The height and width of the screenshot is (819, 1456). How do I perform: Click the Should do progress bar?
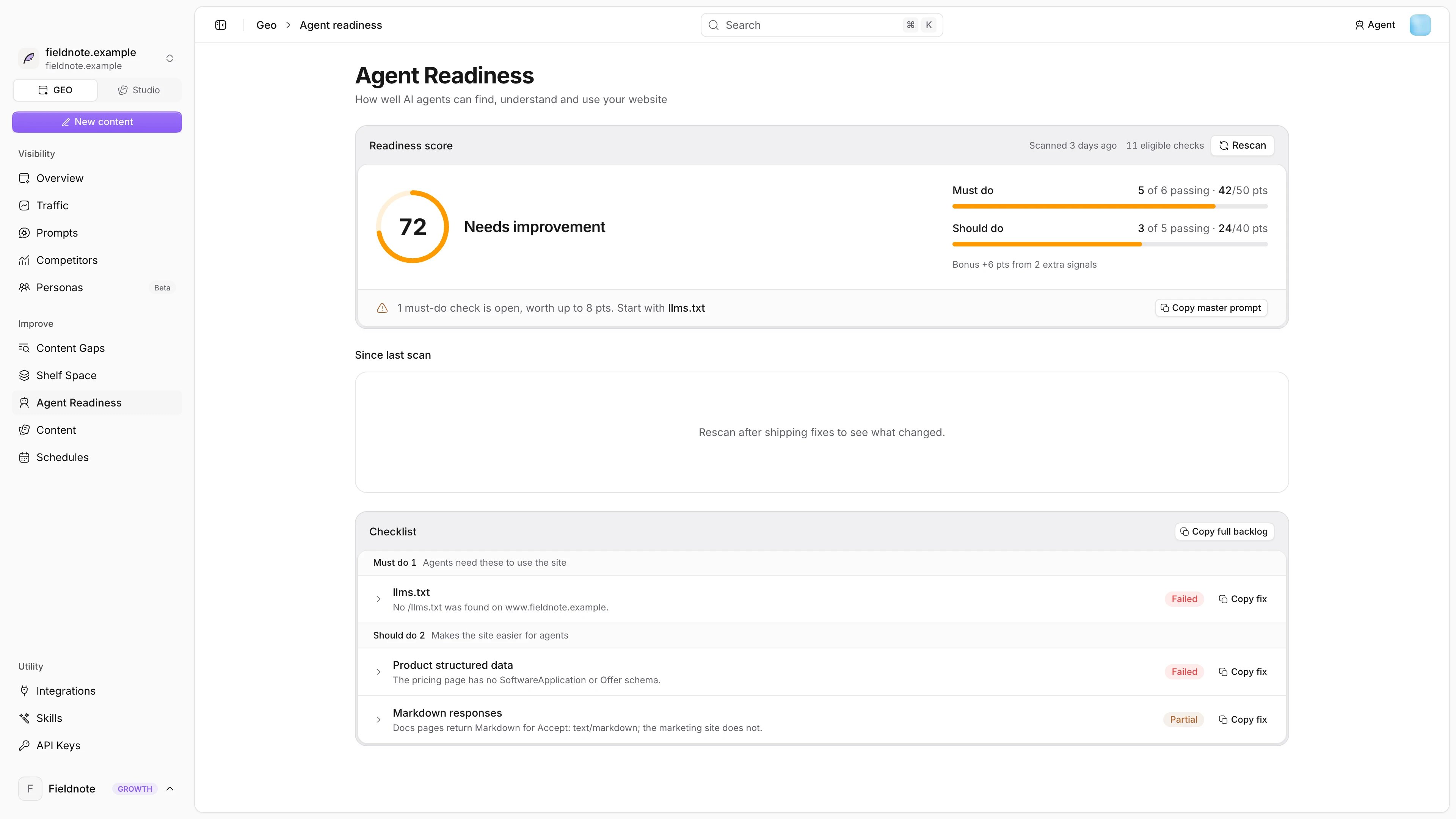click(x=1109, y=244)
